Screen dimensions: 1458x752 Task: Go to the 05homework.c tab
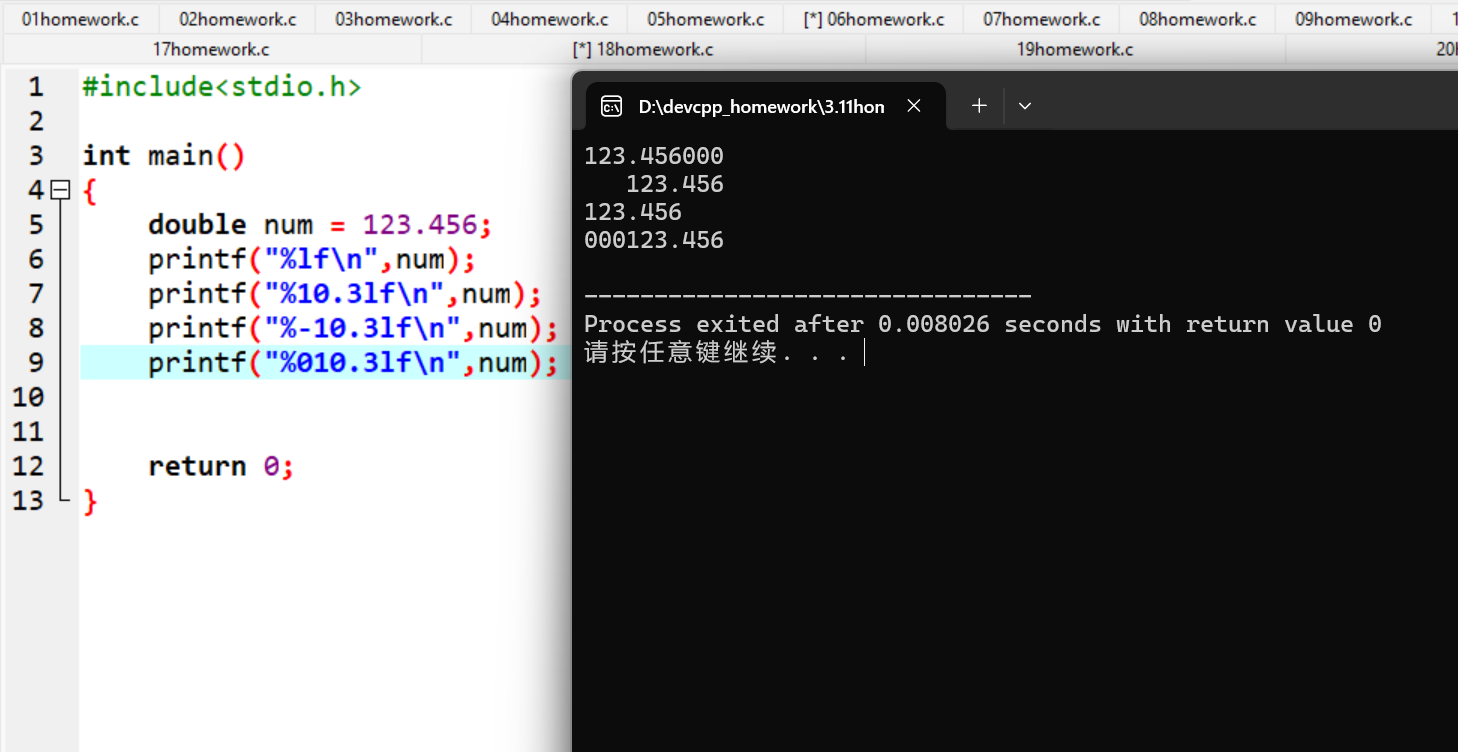pyautogui.click(x=706, y=19)
